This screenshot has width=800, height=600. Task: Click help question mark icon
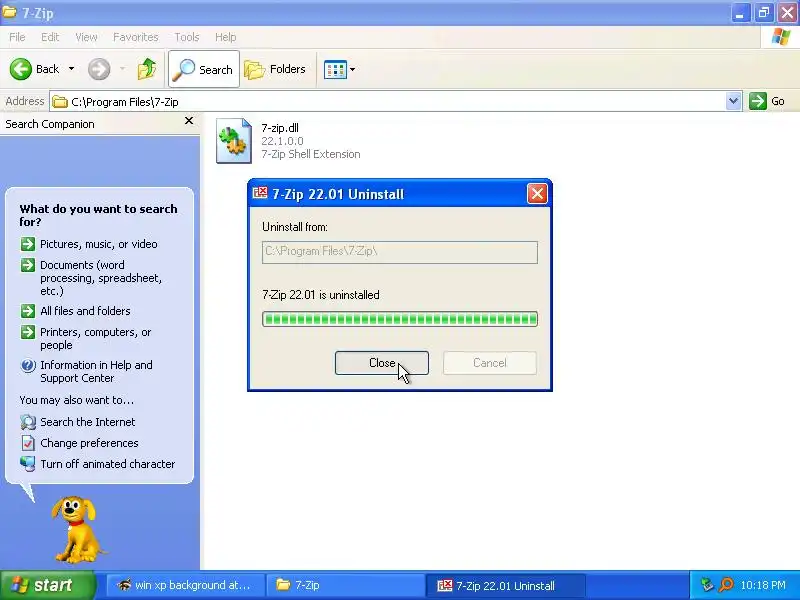[28, 365]
